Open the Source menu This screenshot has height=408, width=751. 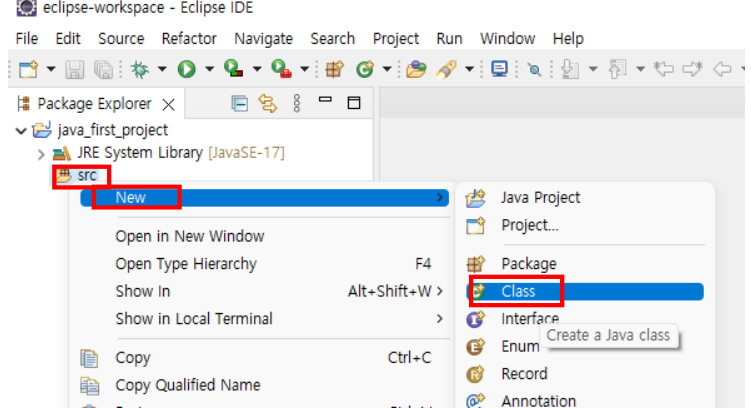coord(121,38)
